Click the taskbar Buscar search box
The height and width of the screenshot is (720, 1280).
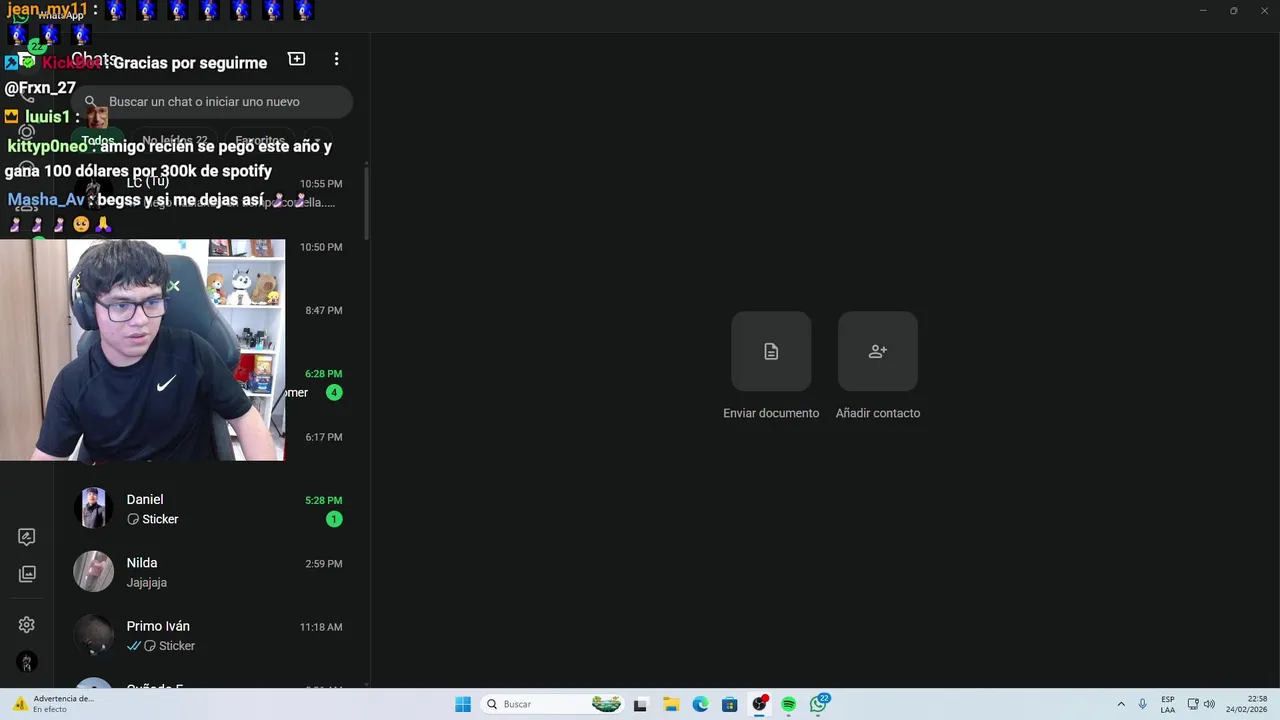[551, 704]
